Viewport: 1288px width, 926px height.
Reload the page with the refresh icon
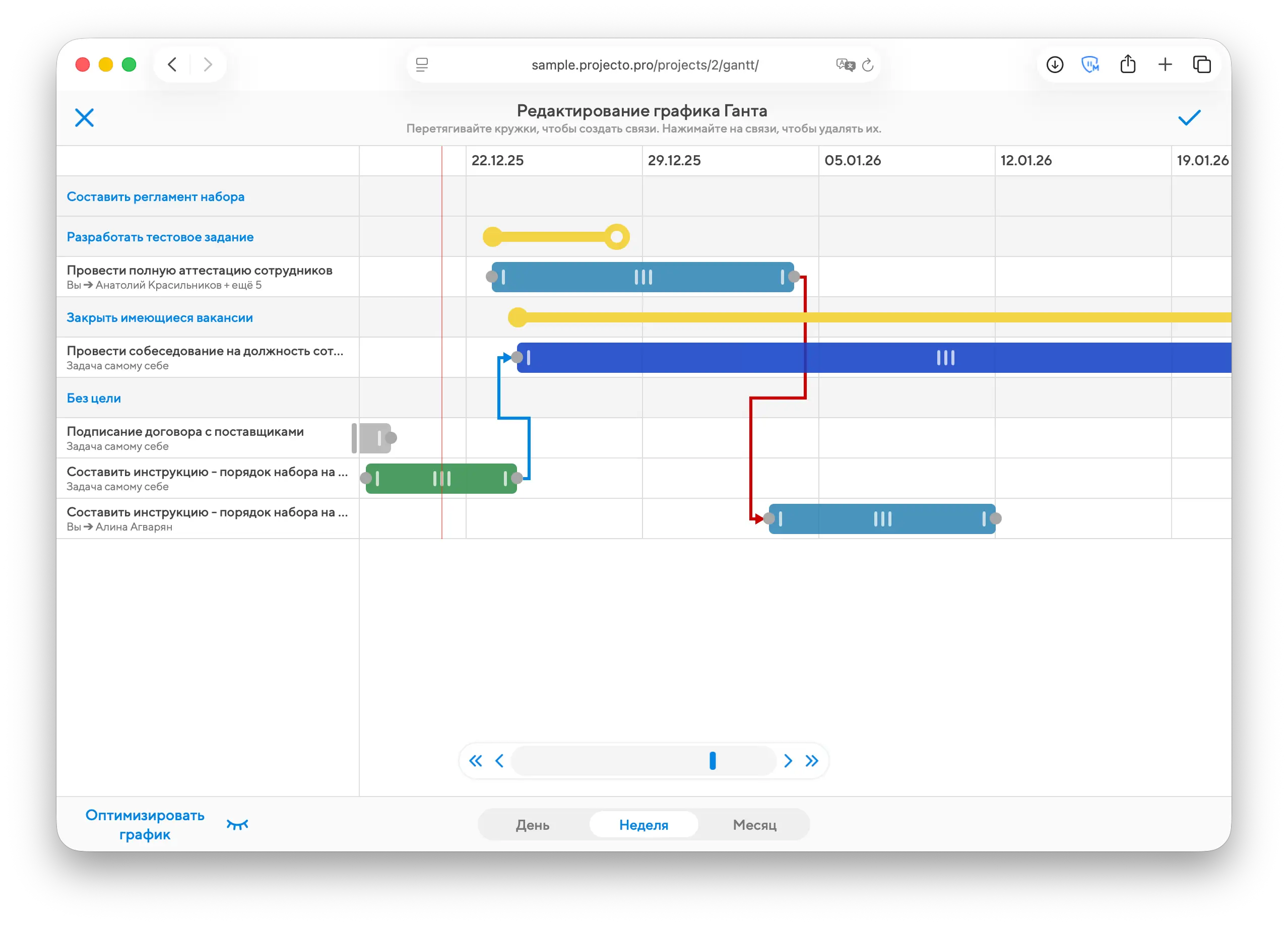tap(868, 65)
